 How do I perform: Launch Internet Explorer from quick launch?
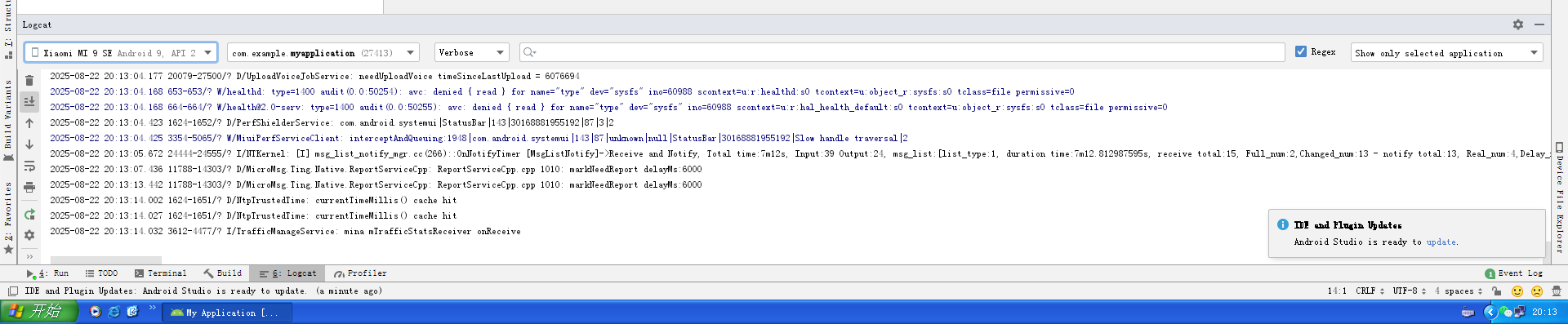click(114, 312)
